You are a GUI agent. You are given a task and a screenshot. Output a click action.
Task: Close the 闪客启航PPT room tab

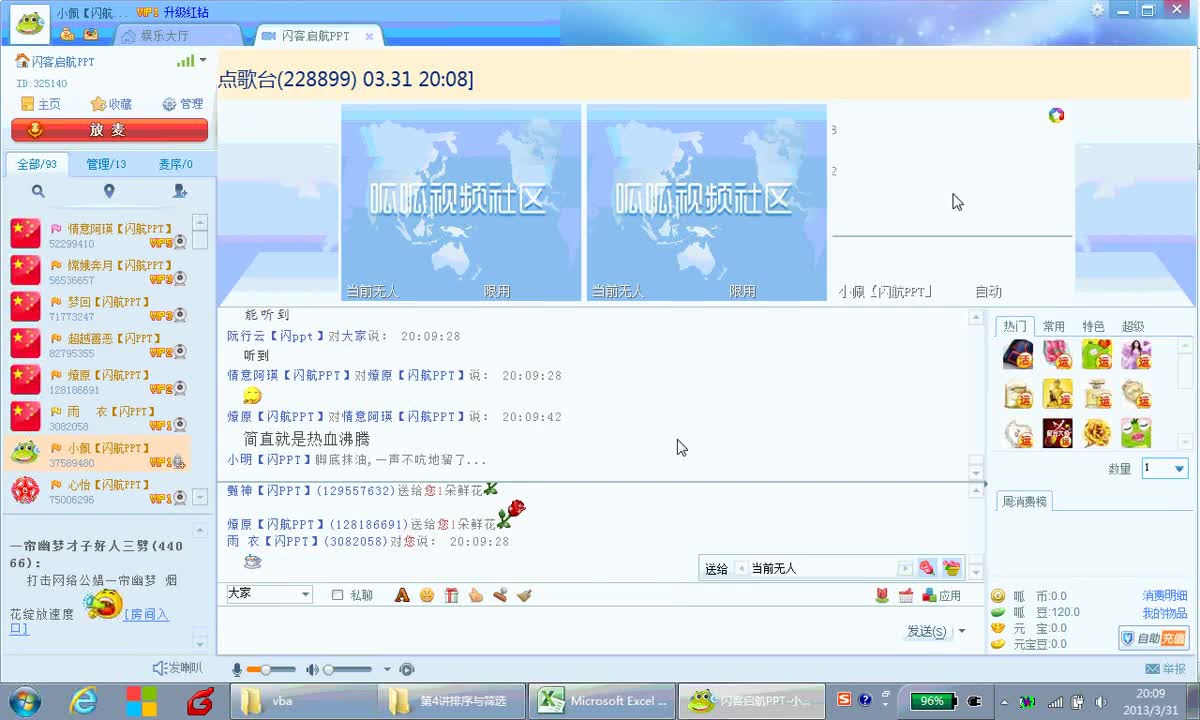[369, 36]
